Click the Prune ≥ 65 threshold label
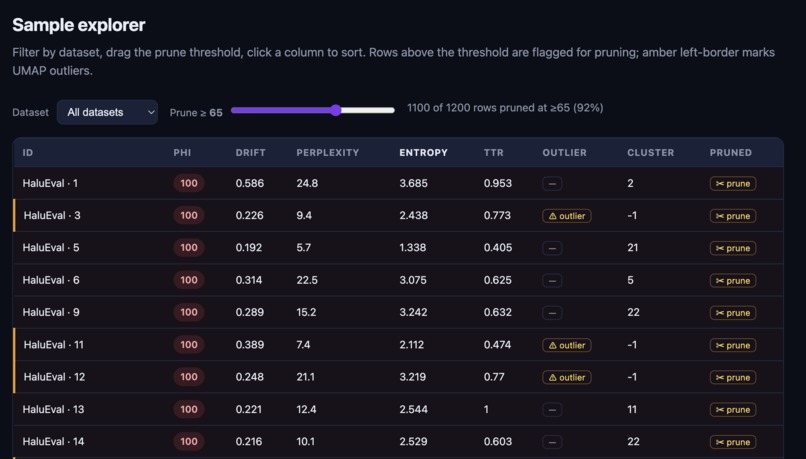The height and width of the screenshot is (459, 806). tap(196, 113)
